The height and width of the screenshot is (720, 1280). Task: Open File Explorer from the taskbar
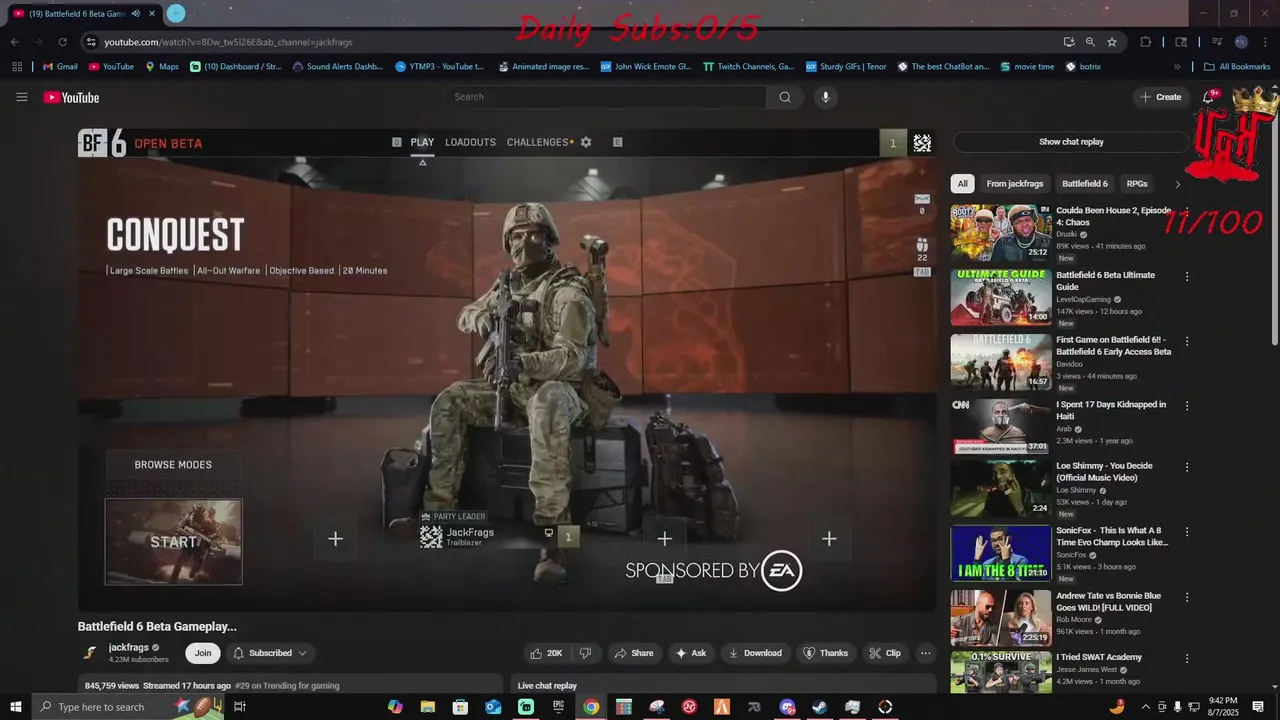pyautogui.click(x=428, y=707)
